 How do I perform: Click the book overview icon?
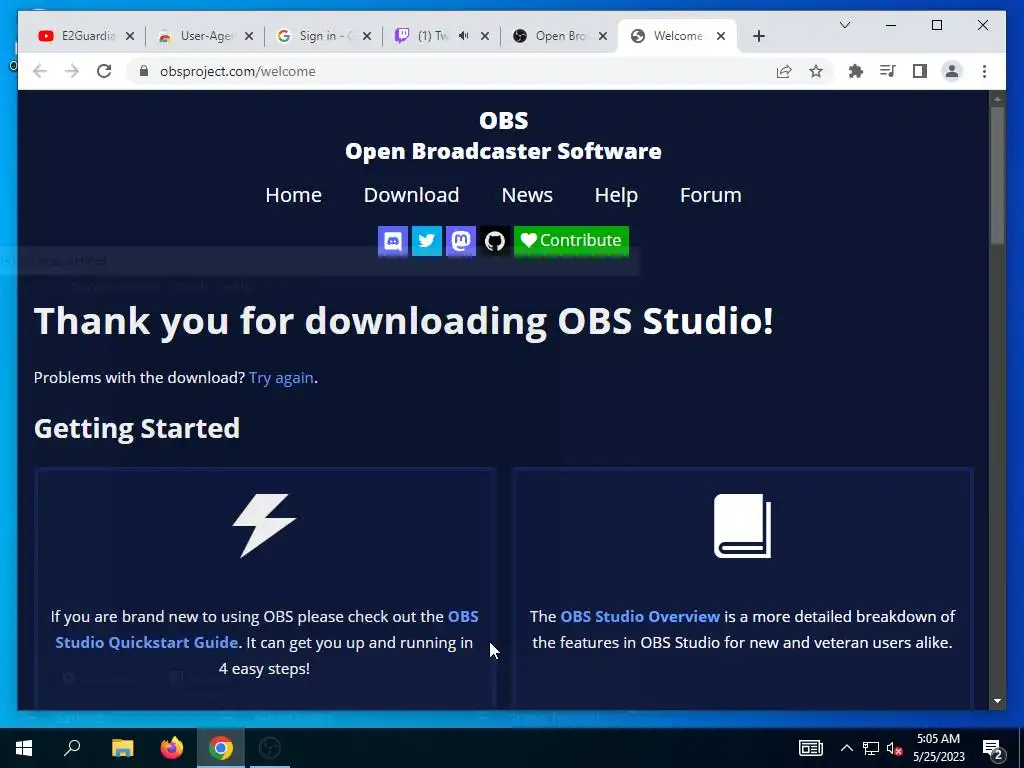tap(743, 526)
